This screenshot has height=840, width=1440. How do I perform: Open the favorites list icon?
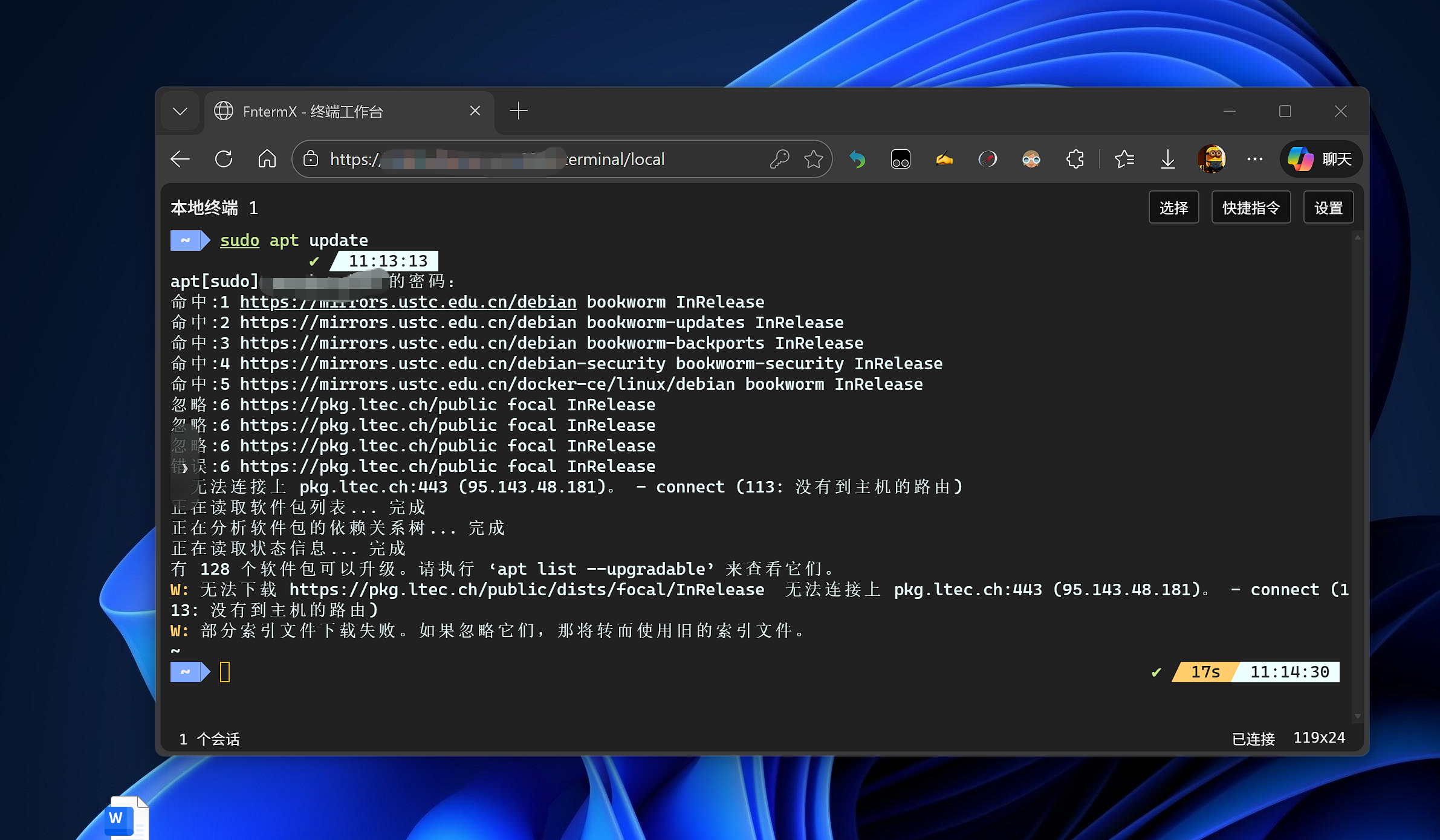pos(1124,160)
